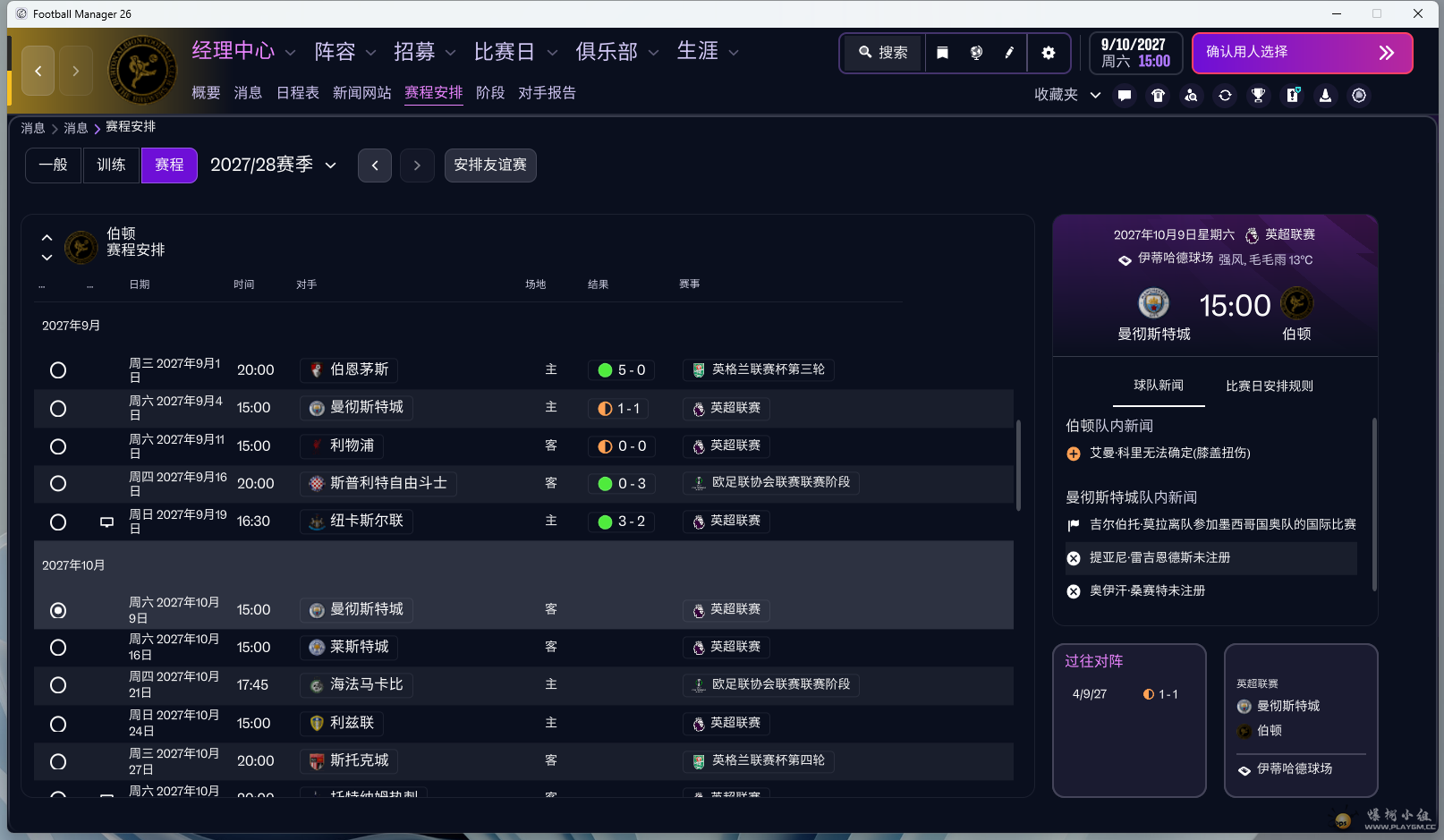Open the training cone icon
This screenshot has height=840, width=1444.
(1325, 95)
